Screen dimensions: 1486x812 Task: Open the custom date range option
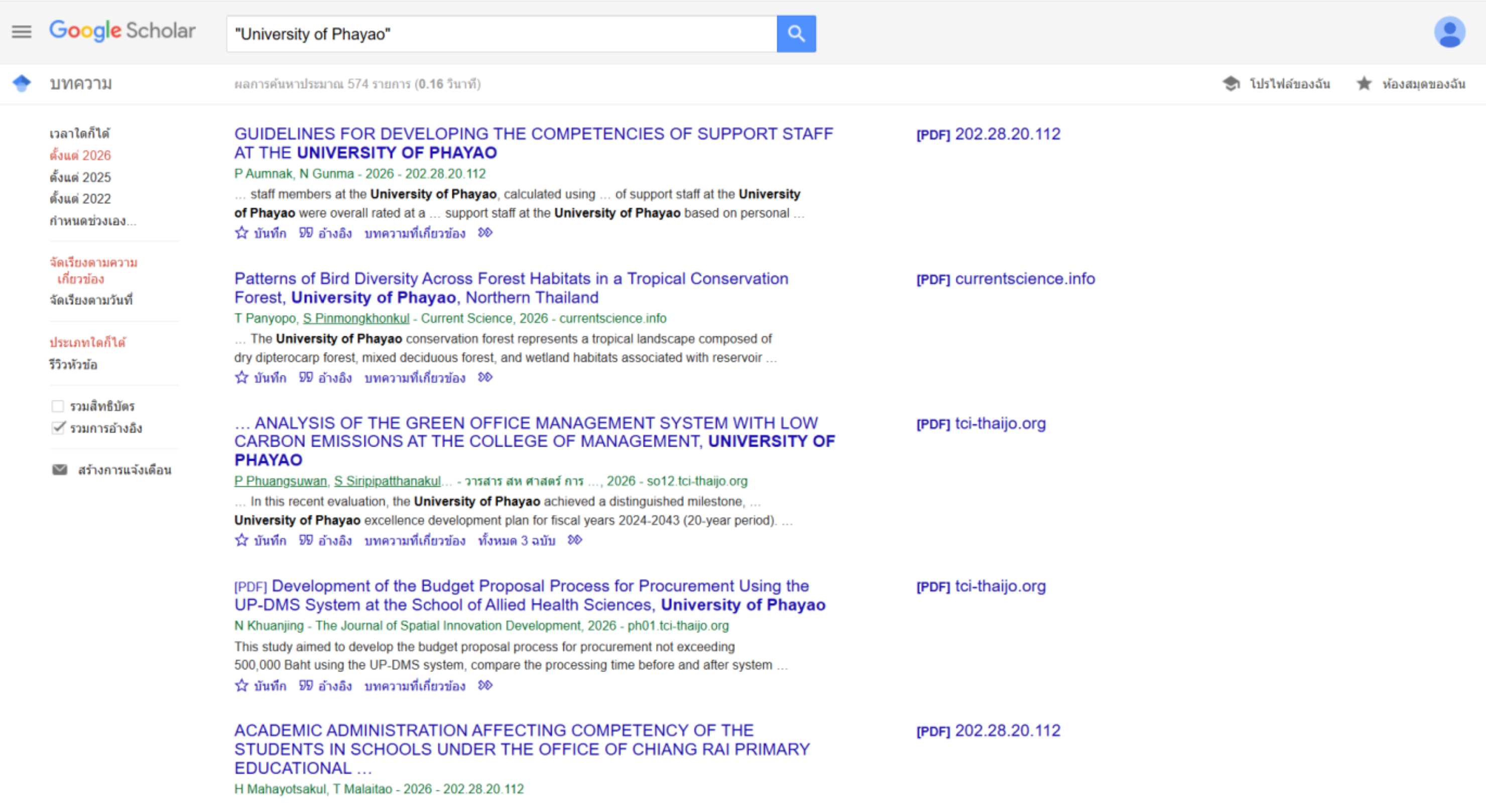tap(93, 220)
